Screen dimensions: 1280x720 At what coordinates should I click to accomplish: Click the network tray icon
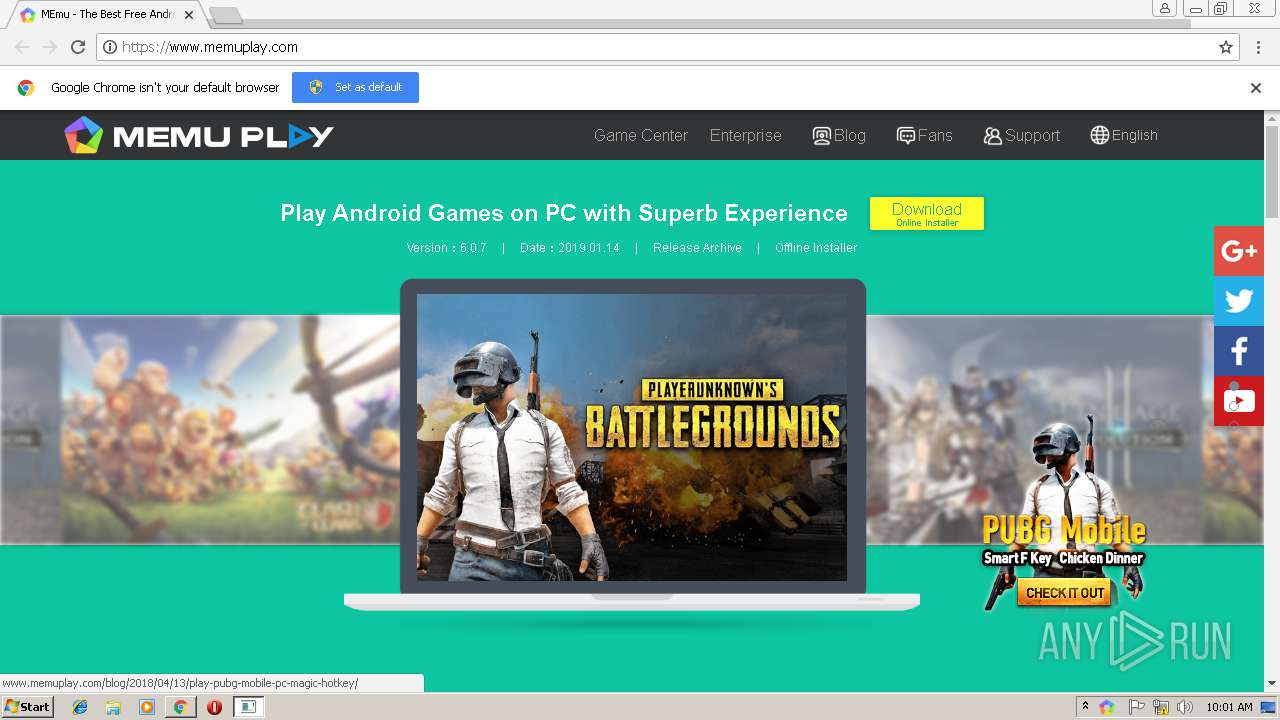coord(1161,707)
